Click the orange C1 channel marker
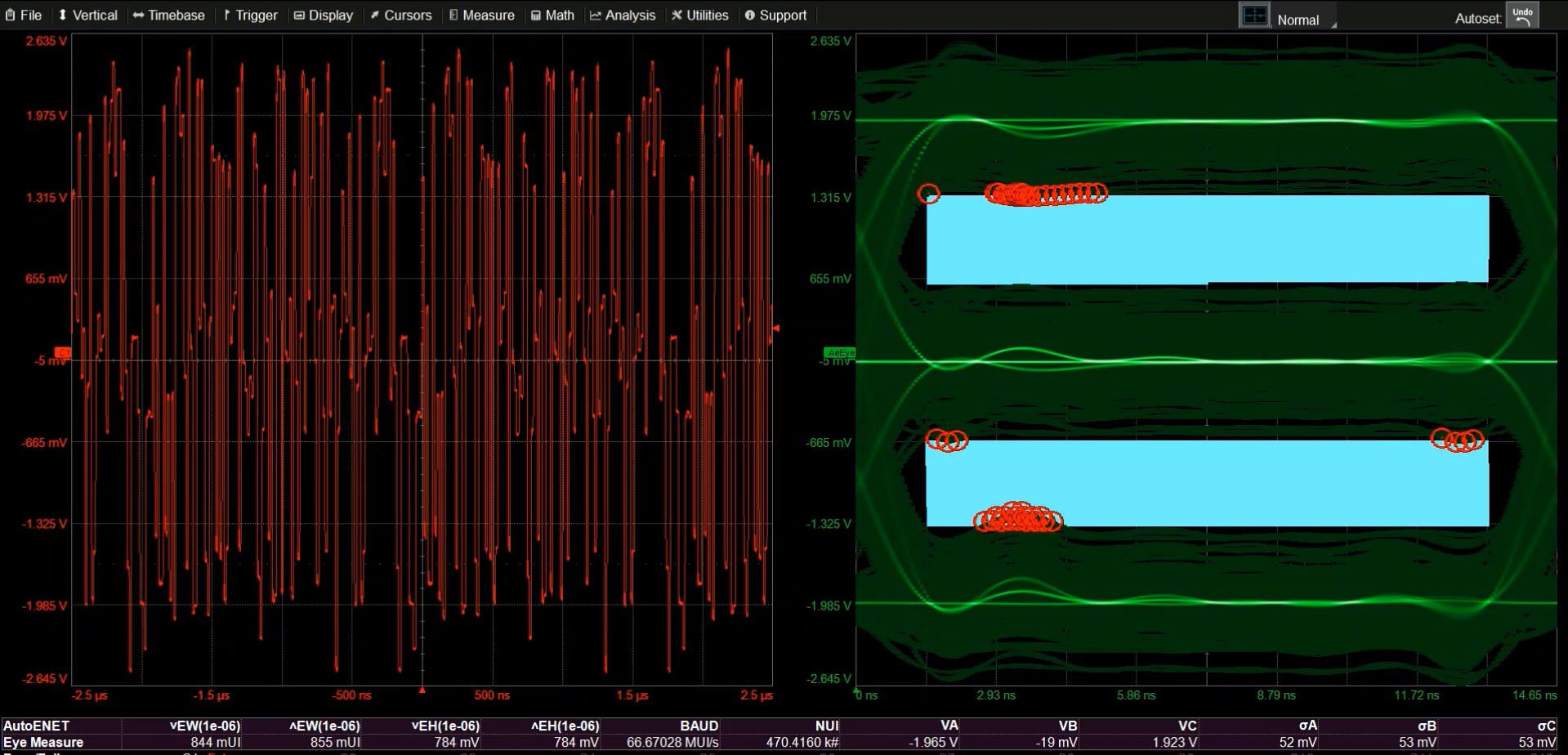The image size is (1568, 755). [x=62, y=353]
